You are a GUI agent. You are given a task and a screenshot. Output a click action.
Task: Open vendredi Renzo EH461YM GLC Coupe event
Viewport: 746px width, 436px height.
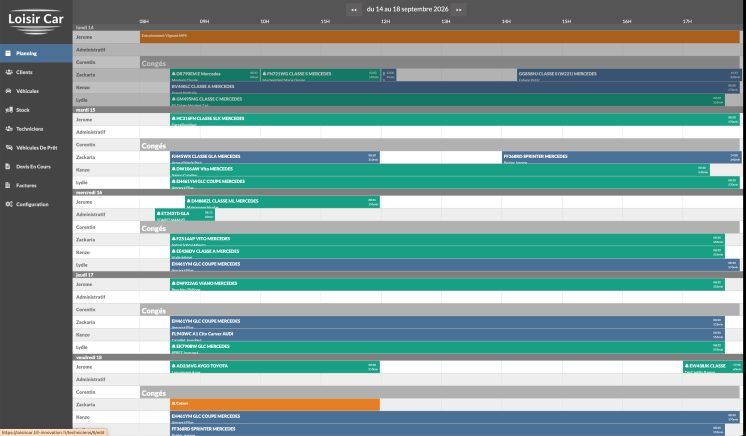pyautogui.click(x=455, y=417)
